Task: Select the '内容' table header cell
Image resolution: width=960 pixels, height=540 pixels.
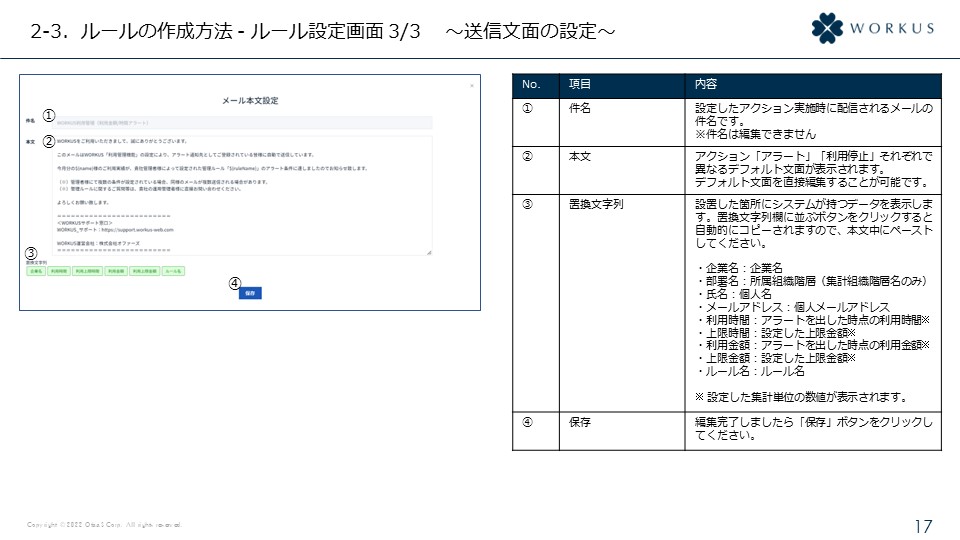Action: (x=813, y=84)
